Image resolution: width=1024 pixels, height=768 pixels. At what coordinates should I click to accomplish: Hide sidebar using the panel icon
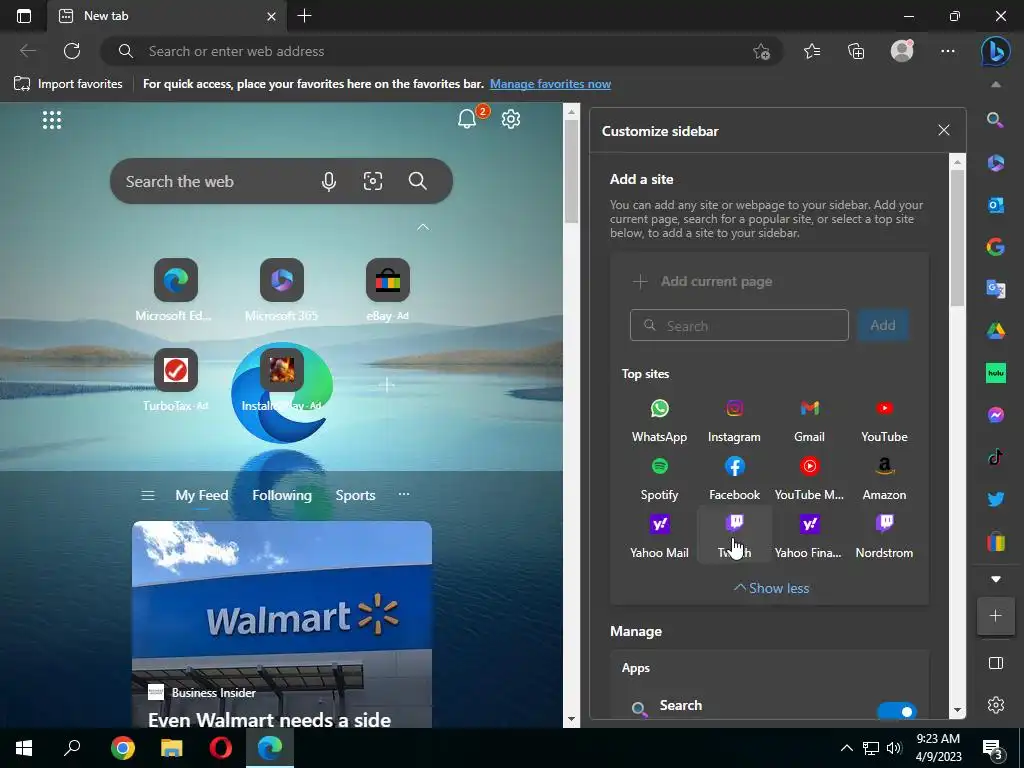point(995,664)
